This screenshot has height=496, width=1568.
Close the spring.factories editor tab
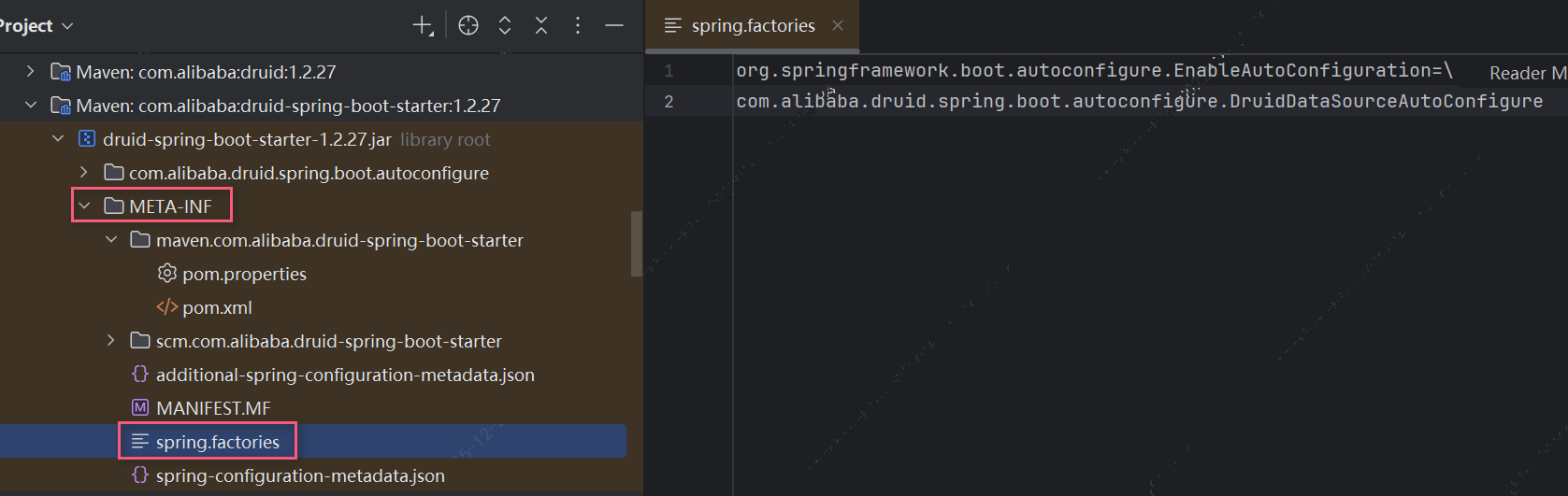pyautogui.click(x=838, y=26)
